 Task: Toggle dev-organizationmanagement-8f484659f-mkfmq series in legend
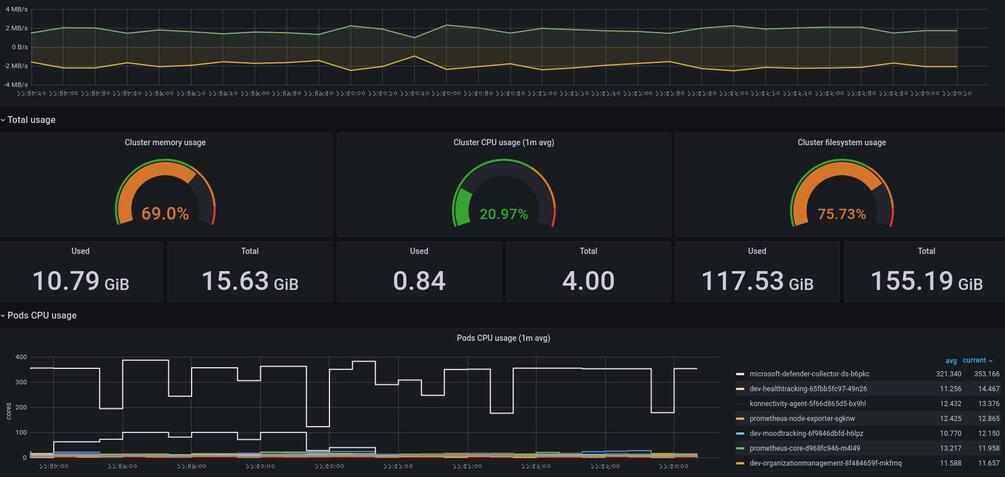(x=826, y=463)
